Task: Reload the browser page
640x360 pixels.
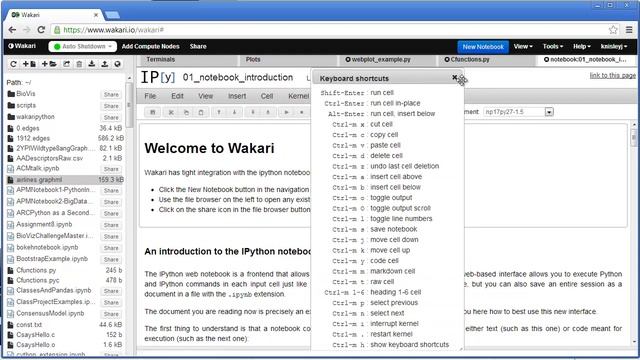Action: point(41,30)
